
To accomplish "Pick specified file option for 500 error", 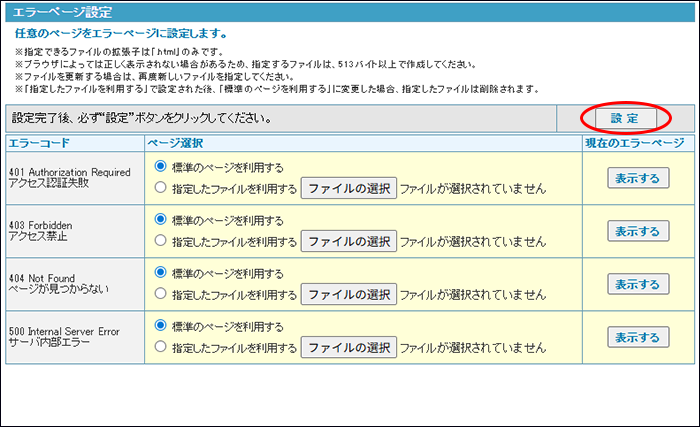I will (x=161, y=347).
